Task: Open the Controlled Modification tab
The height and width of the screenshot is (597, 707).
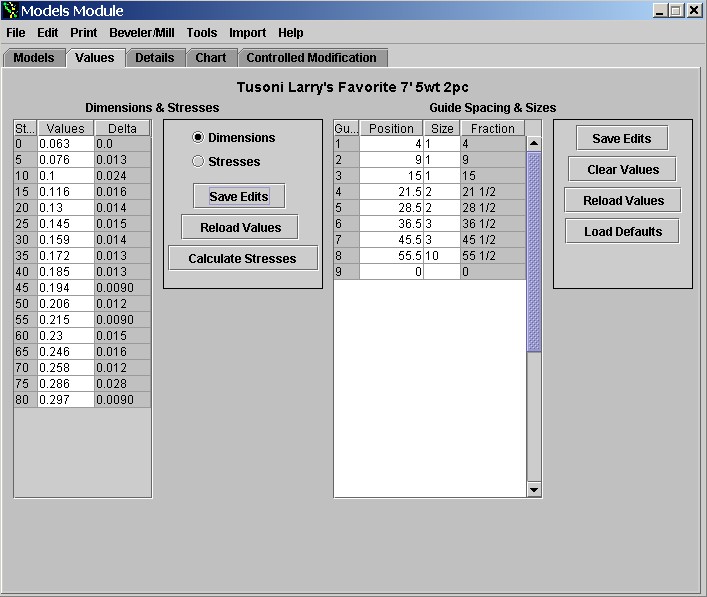Action: click(x=311, y=58)
